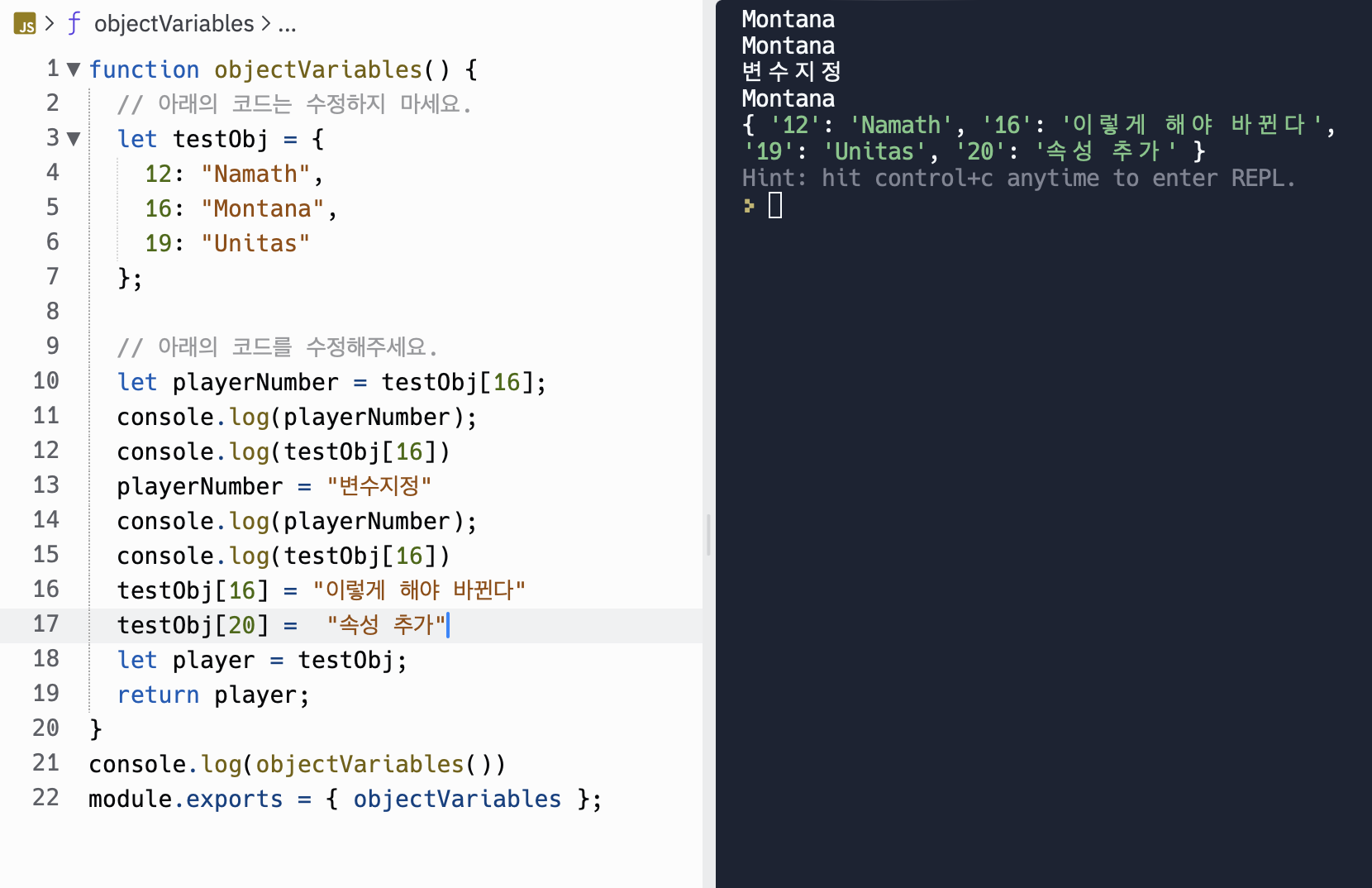The image size is (1372, 888).
Task: Click the JavaScript file badge icon
Action: [23, 23]
